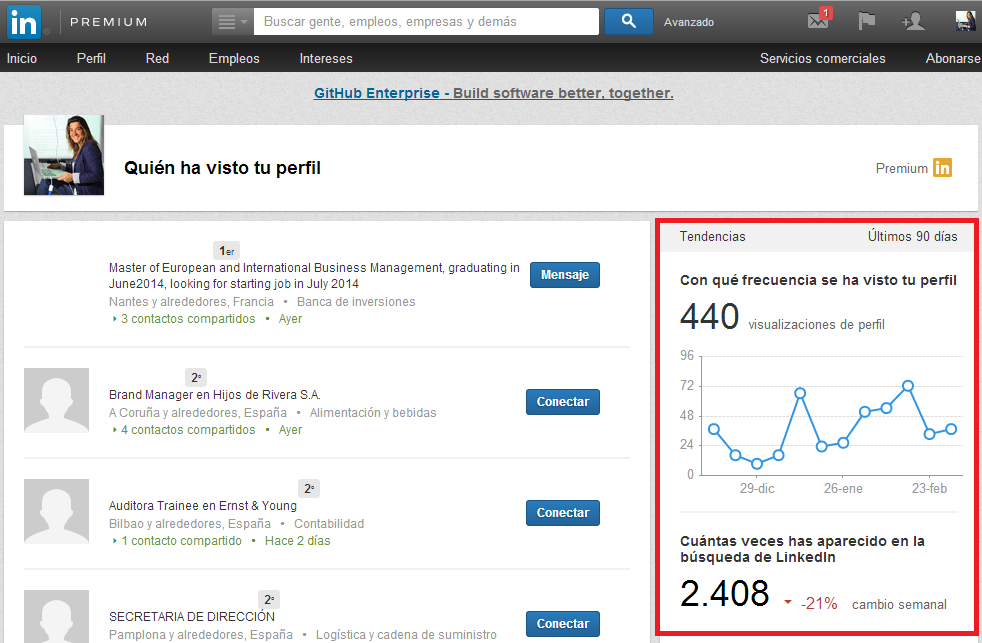The image size is (982, 643).
Task: Select the 'Empleos' tab
Action: 234,58
